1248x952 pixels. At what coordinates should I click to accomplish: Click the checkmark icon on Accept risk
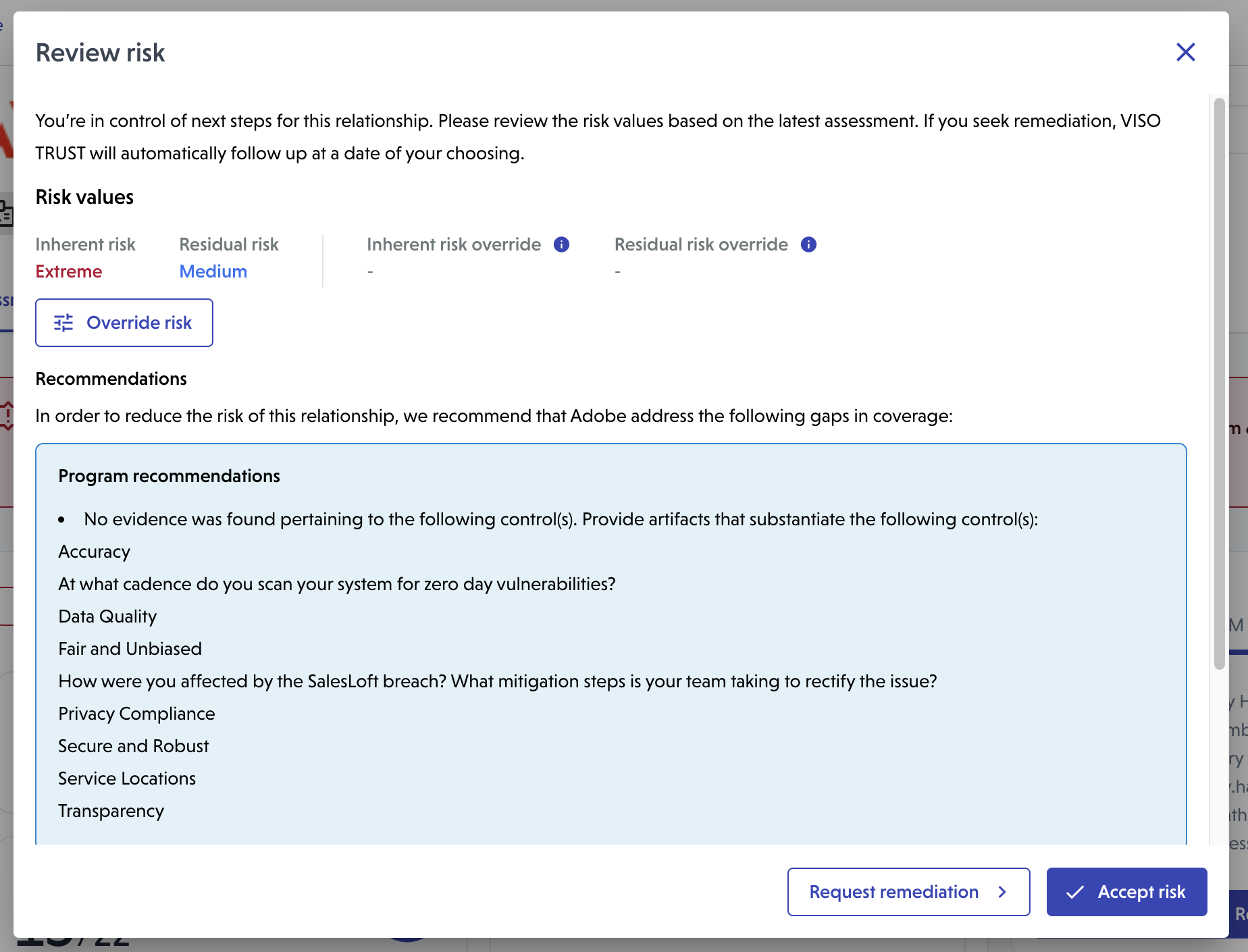1075,892
